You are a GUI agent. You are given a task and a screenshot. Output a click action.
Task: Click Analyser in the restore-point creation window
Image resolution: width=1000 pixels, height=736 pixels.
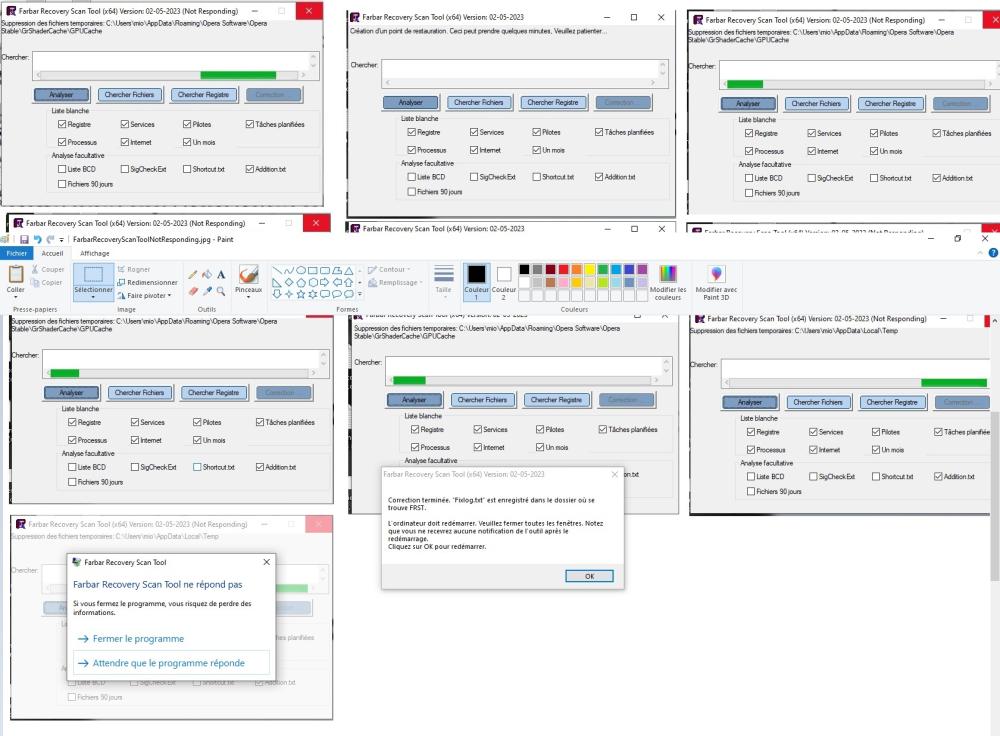click(x=411, y=102)
